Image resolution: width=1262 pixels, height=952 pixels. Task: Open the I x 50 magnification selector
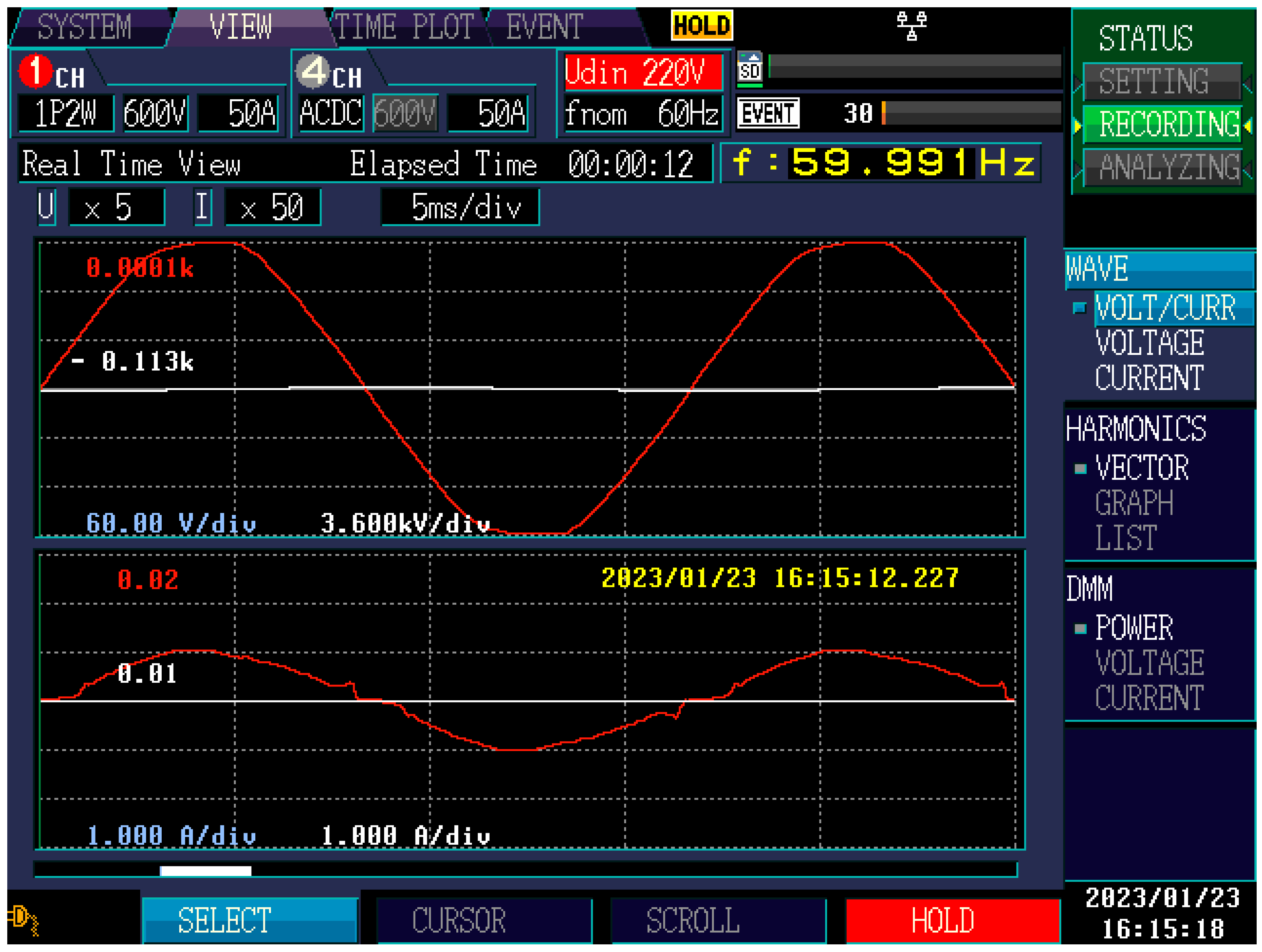pyautogui.click(x=273, y=207)
